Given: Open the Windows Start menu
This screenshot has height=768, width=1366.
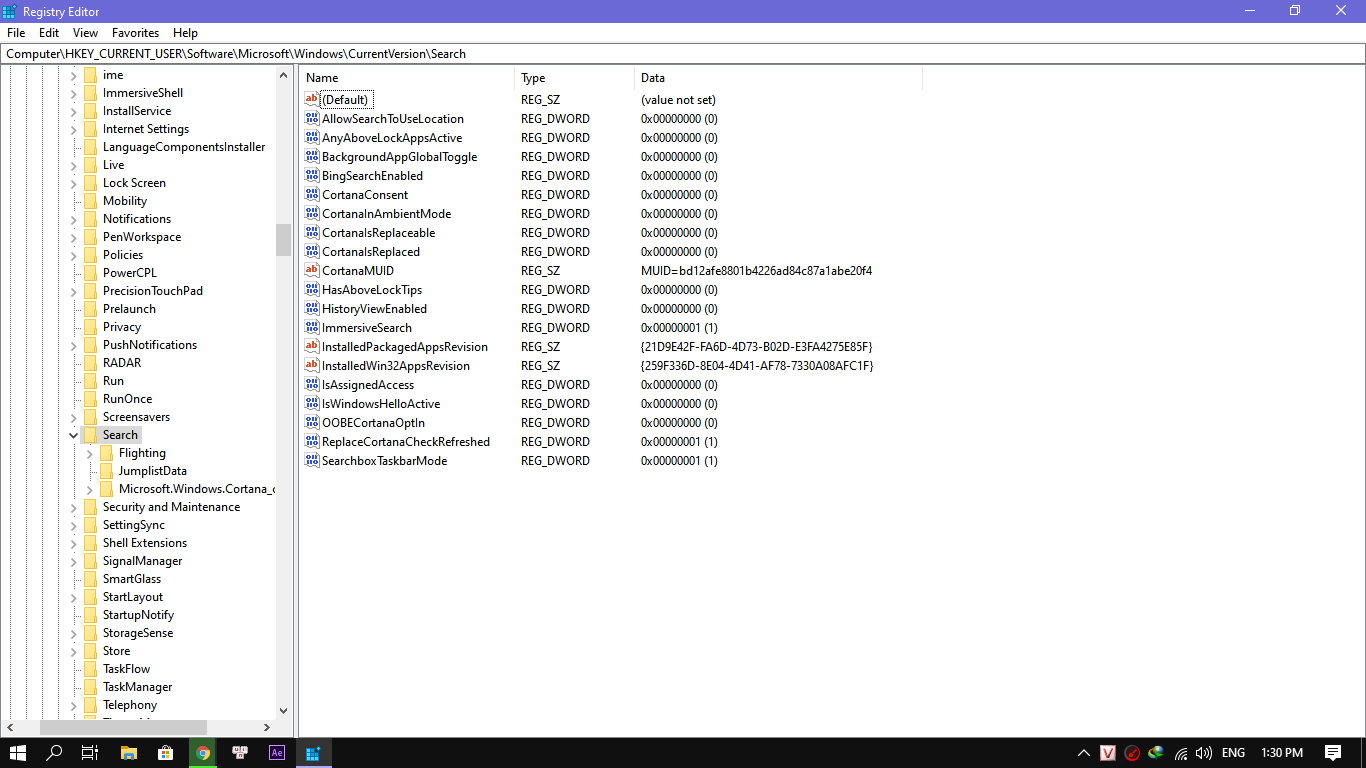Looking at the screenshot, I should click(x=18, y=753).
